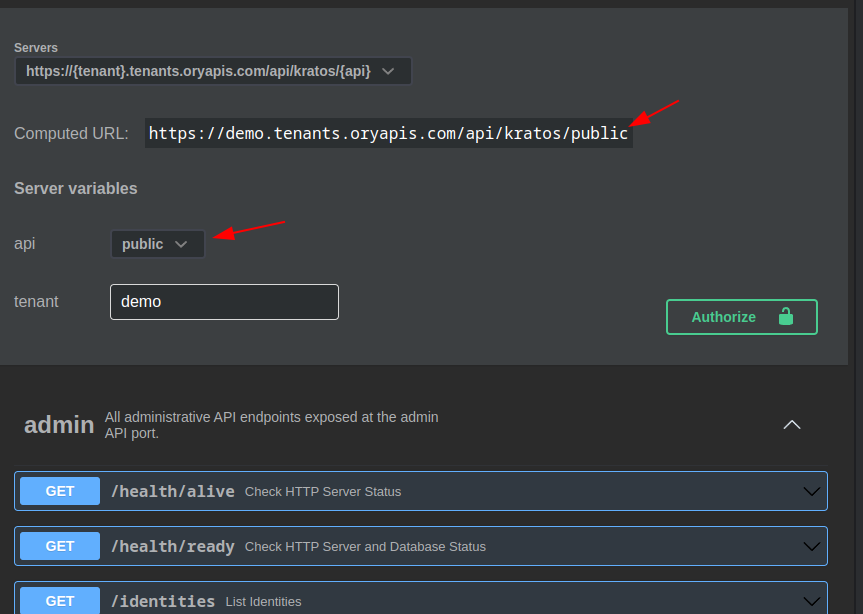Image resolution: width=863 pixels, height=614 pixels.
Task: Click the collapse arrow on the admin section
Action: point(792,424)
